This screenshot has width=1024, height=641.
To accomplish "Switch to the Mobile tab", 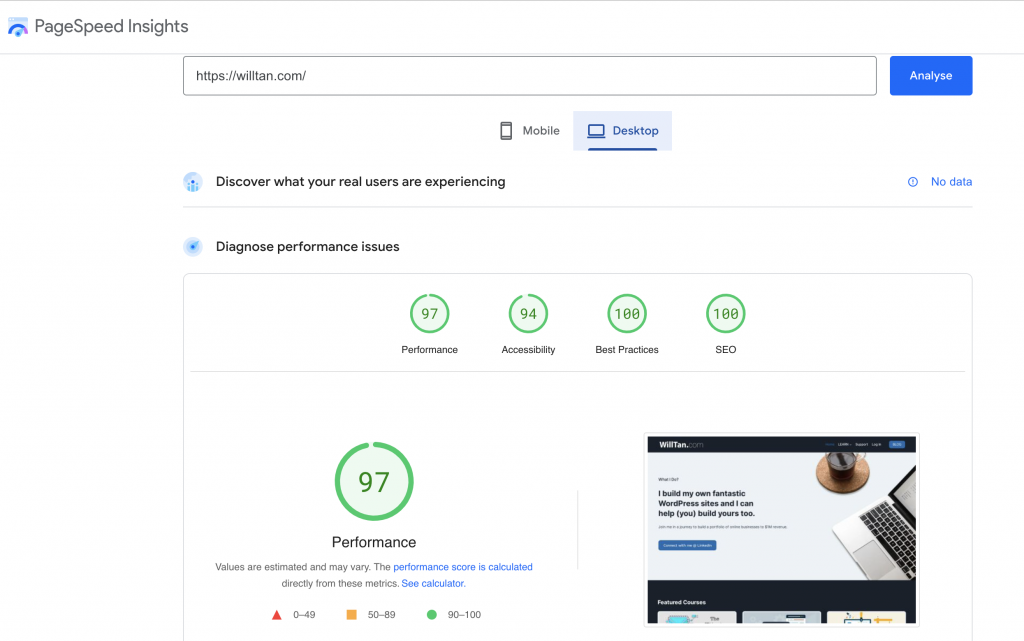I will click(x=530, y=131).
